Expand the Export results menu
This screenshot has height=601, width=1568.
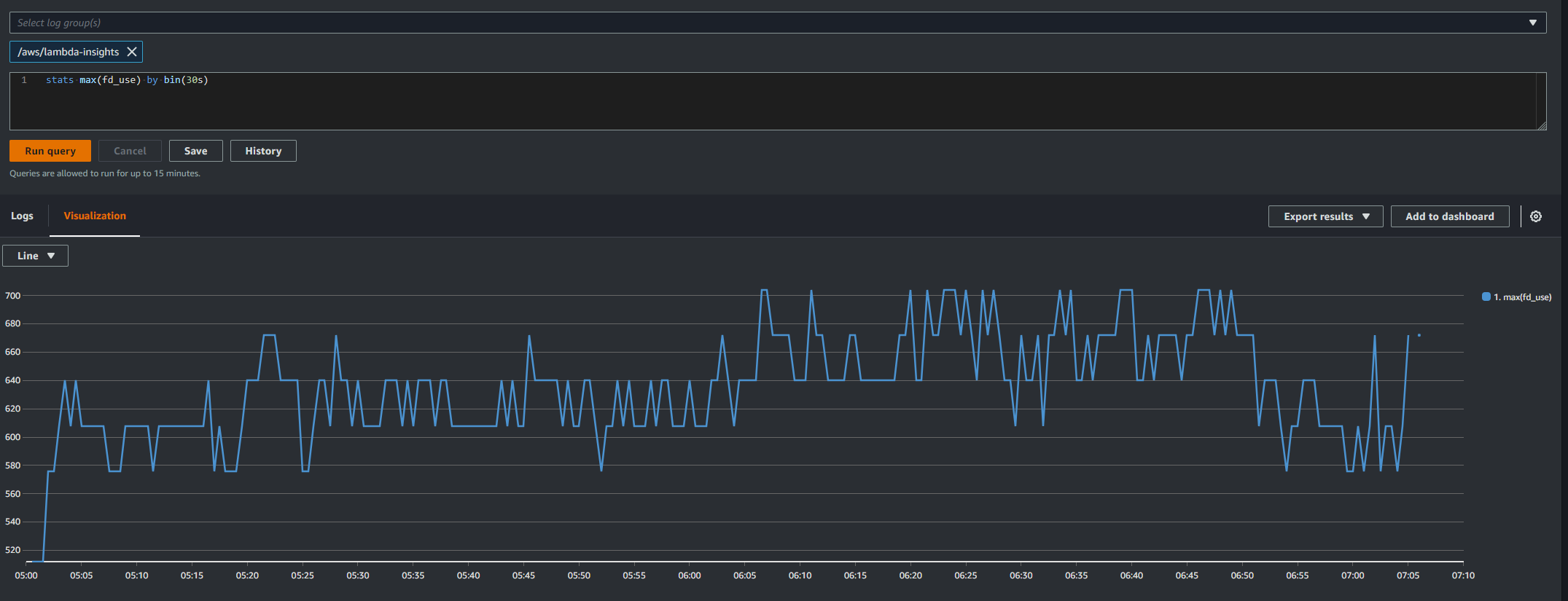(x=1325, y=216)
